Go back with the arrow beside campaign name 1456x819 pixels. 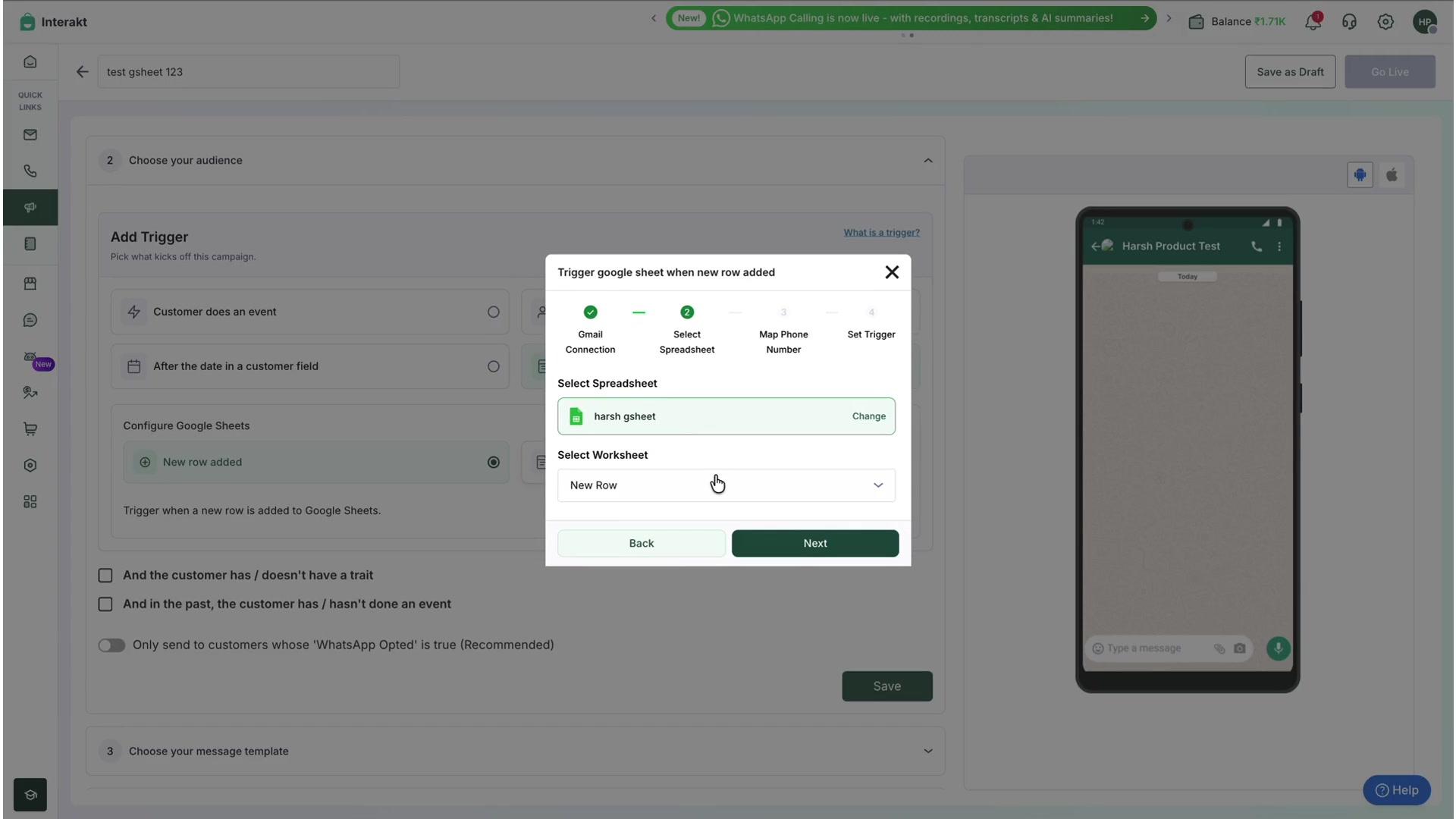[x=82, y=72]
